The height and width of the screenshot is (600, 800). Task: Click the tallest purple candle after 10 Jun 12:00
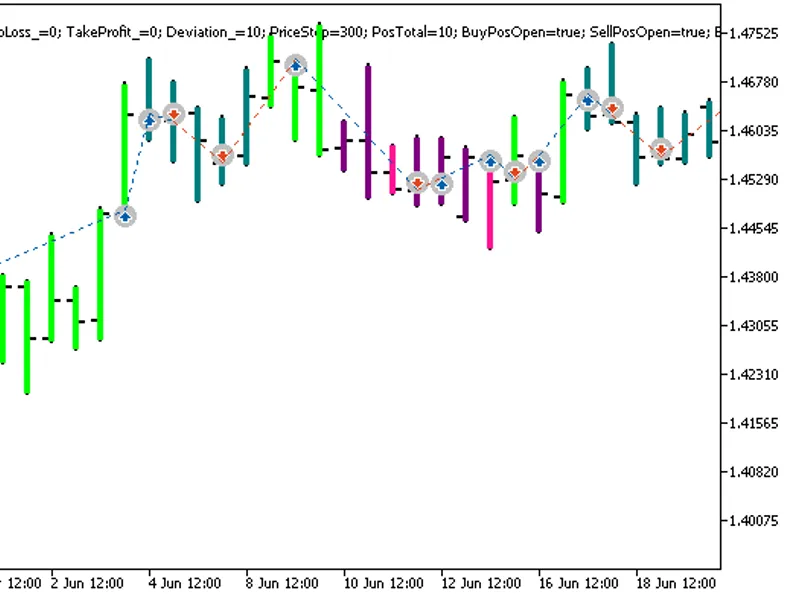(x=368, y=132)
